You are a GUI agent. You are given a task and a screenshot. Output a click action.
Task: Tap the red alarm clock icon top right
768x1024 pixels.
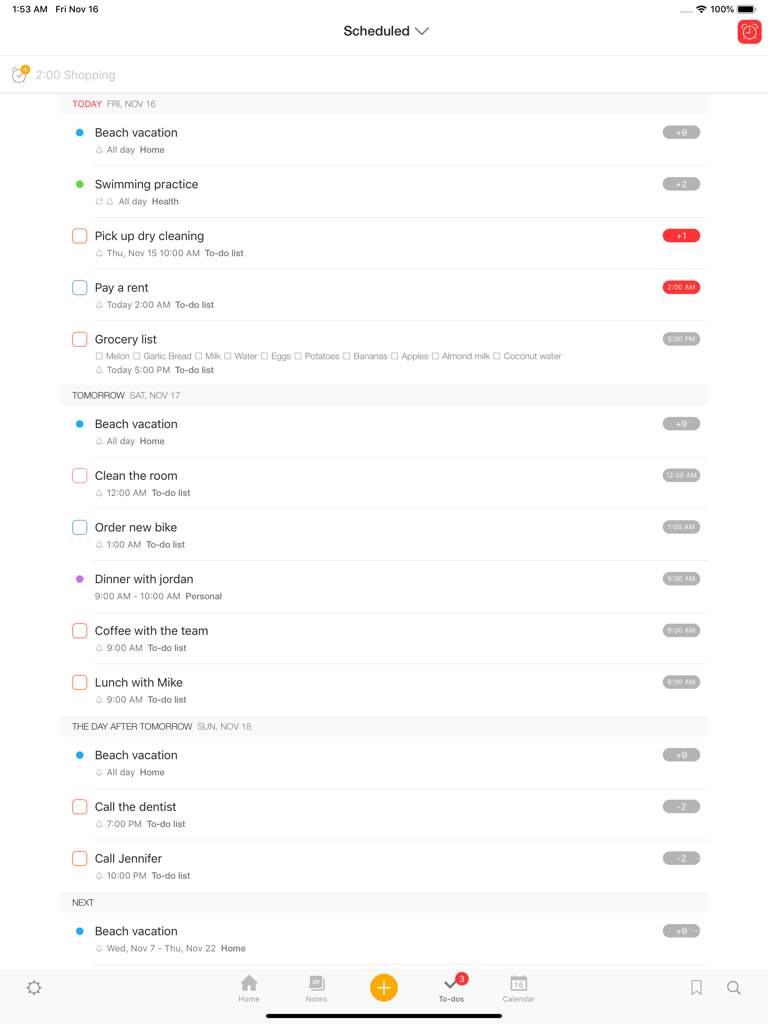(748, 32)
